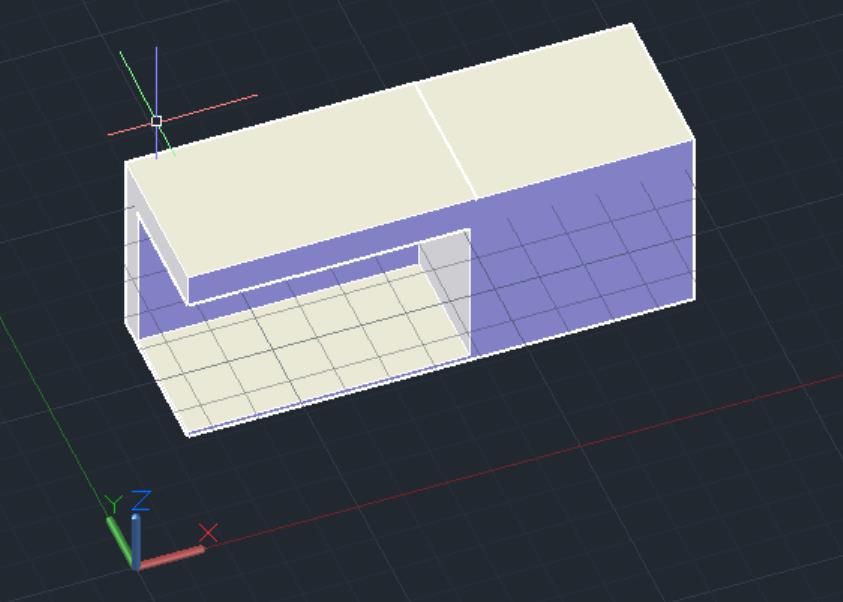Click the crosshair cursor pickbox square
Viewport: 843px width, 602px height.
[x=156, y=121]
